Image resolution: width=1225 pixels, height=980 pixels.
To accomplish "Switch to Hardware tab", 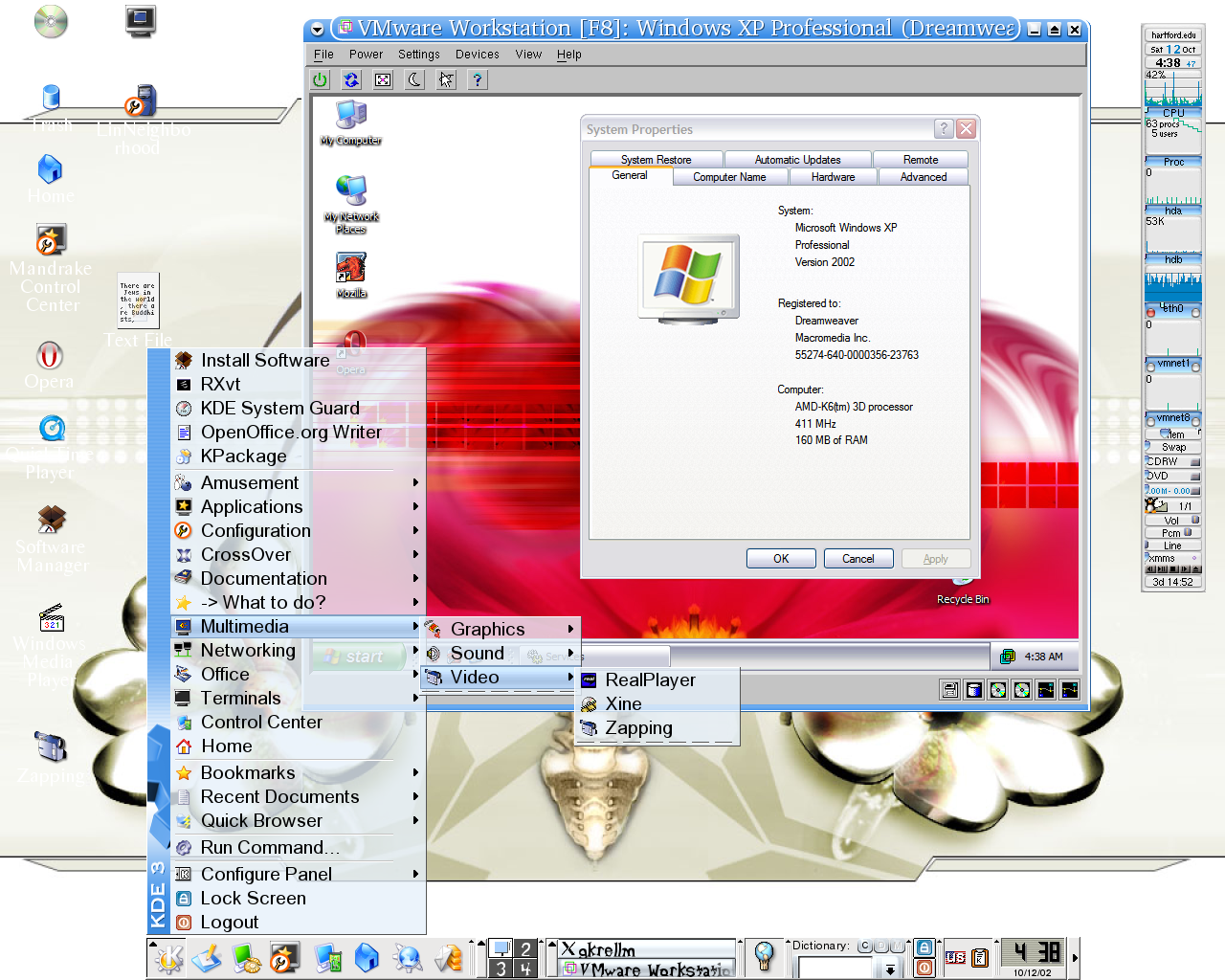I will point(834,177).
